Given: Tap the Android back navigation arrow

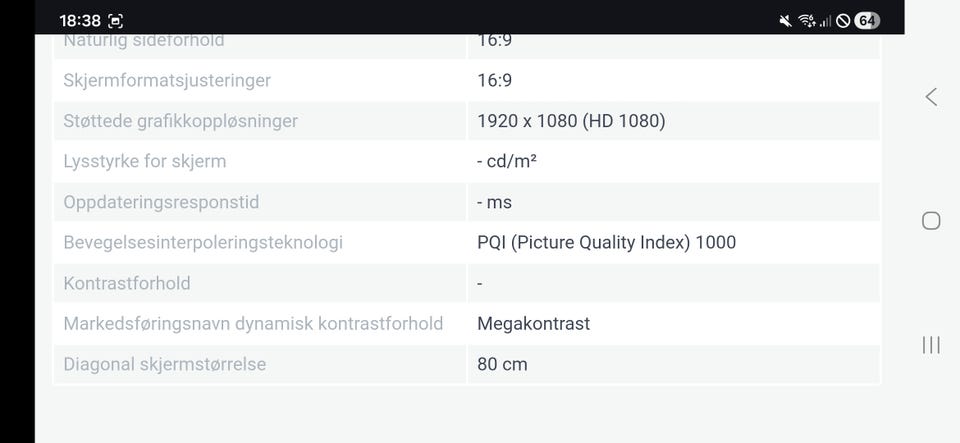Looking at the screenshot, I should coord(931,97).
